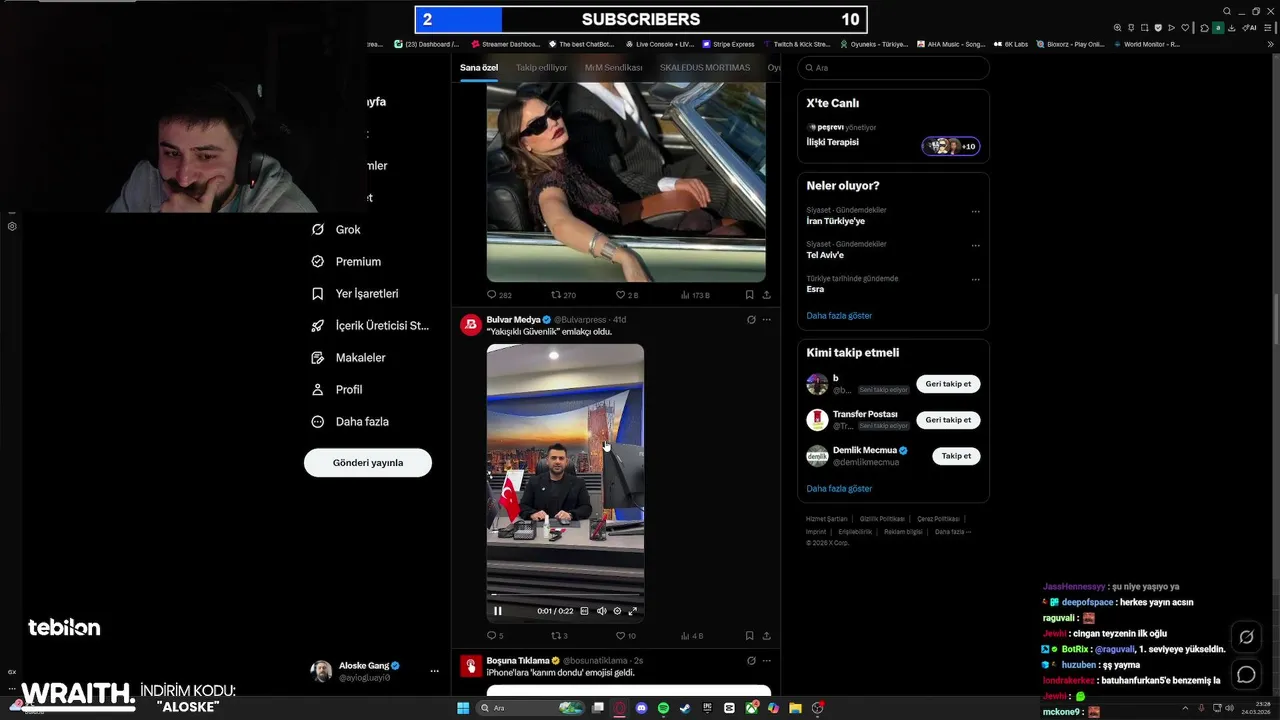
Task: Click the Gönderi yayınla button
Action: (368, 463)
